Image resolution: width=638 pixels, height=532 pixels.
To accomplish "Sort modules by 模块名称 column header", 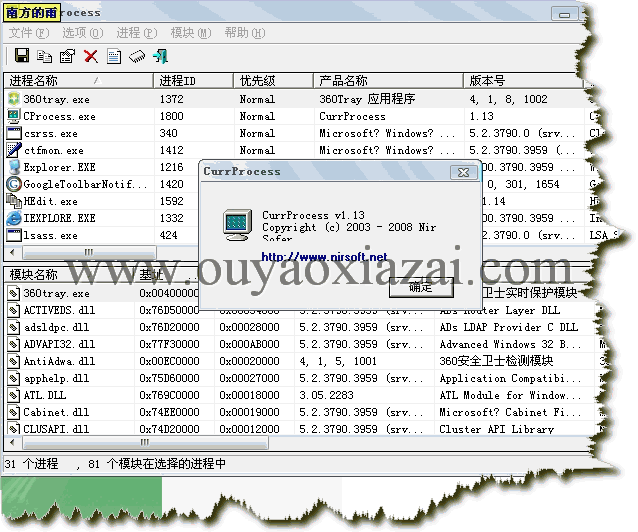I will (69, 274).
